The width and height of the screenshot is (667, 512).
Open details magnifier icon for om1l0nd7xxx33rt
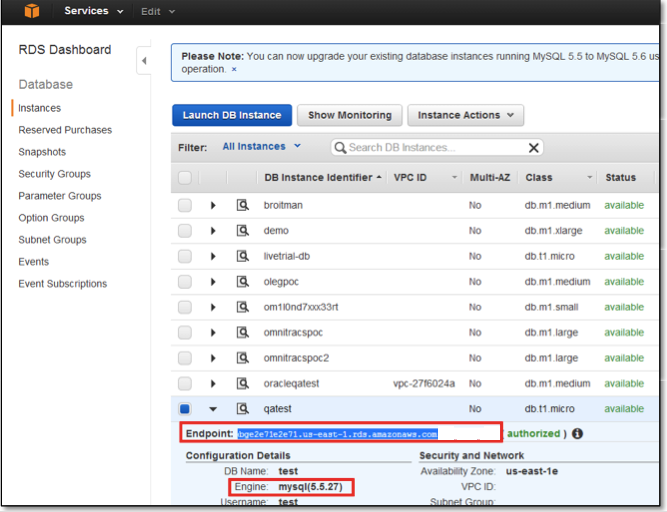tap(242, 307)
